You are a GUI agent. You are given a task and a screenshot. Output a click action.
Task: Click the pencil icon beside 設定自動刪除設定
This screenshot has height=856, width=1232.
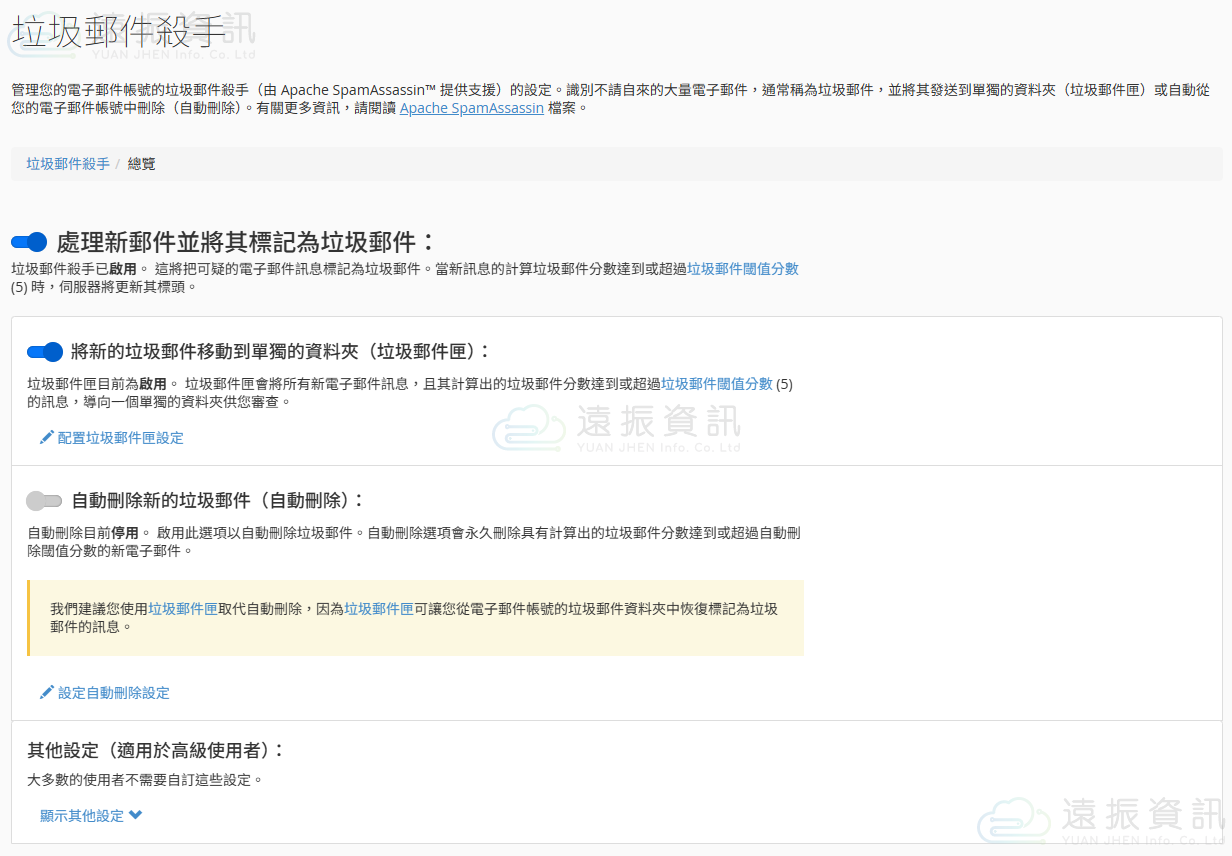46,693
